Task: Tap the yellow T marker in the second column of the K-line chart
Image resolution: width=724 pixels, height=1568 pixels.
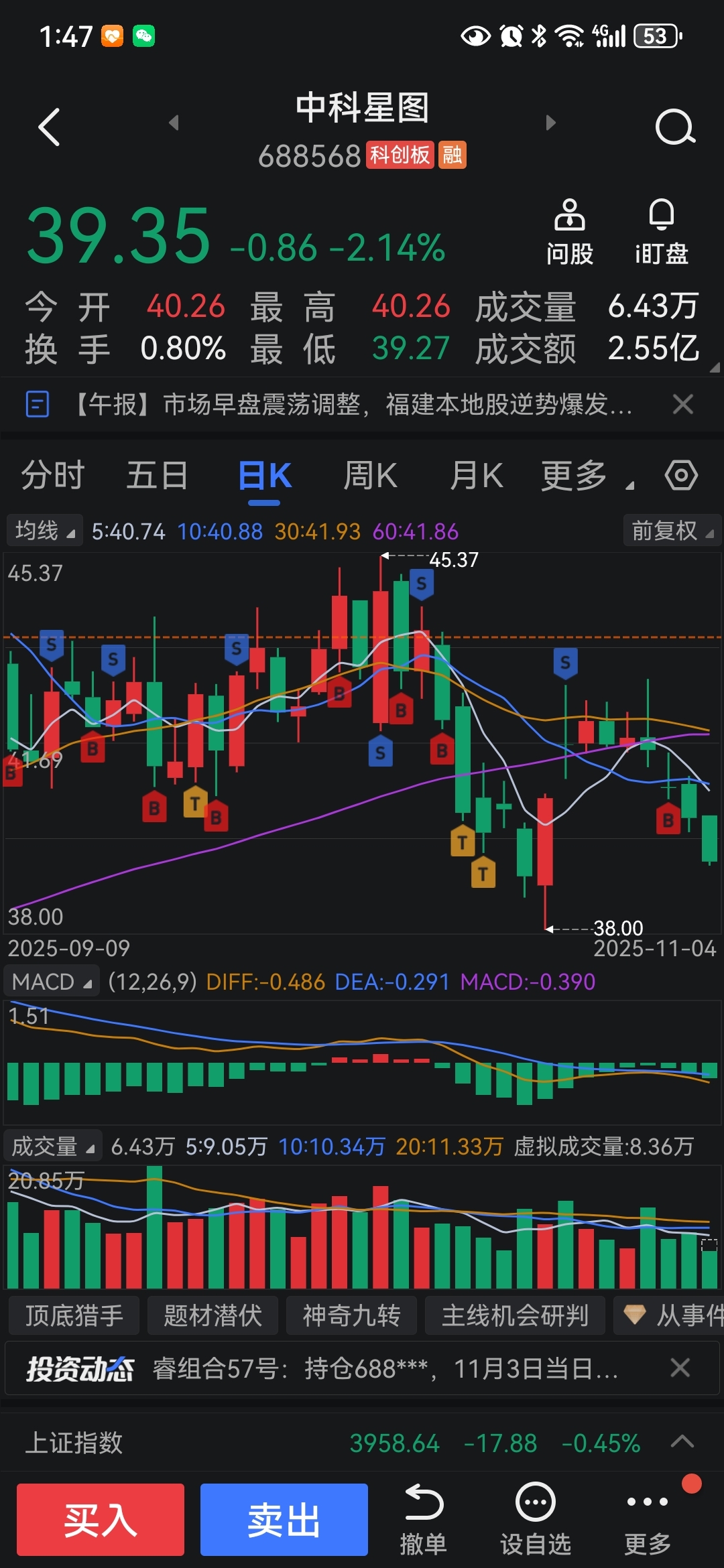Action: 194,803
